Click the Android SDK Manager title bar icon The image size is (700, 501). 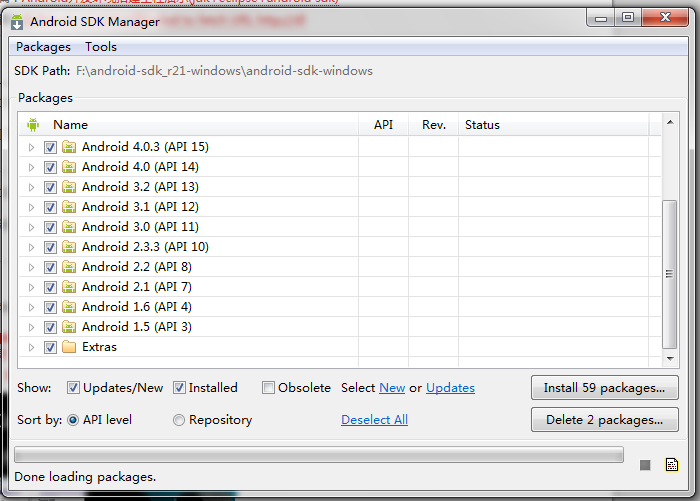coord(17,21)
